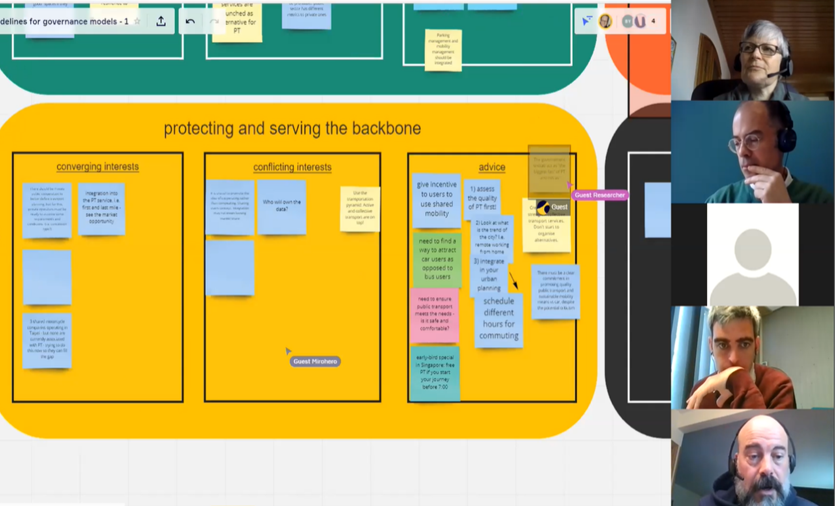Open the video tile of man with hand on chin
The image size is (835, 506).
point(753,152)
